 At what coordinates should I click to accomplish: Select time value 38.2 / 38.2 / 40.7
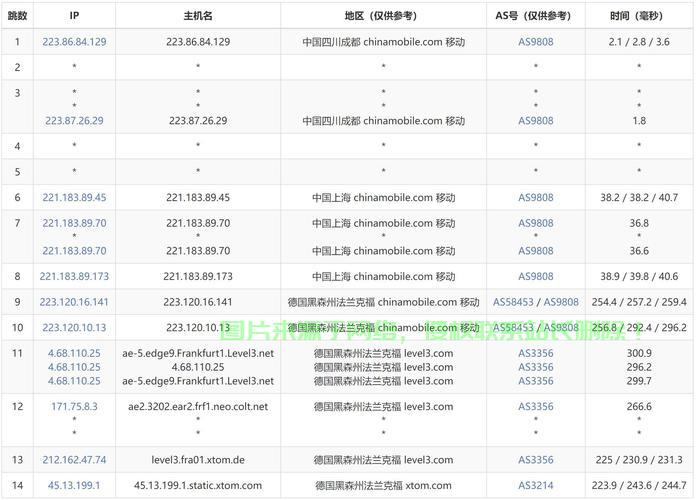point(639,197)
